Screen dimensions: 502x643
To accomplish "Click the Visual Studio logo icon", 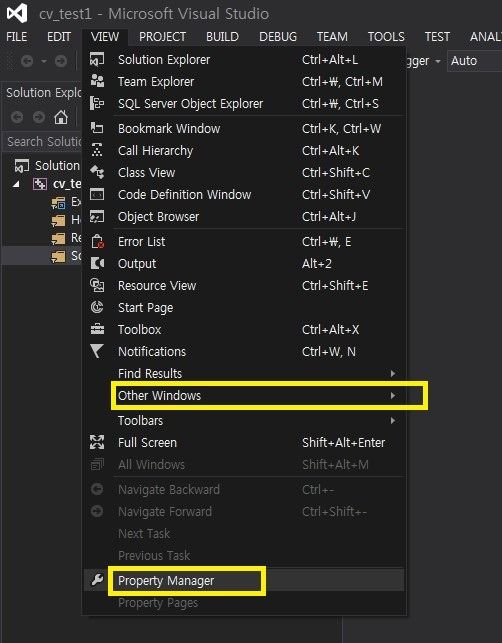I will tap(17, 13).
